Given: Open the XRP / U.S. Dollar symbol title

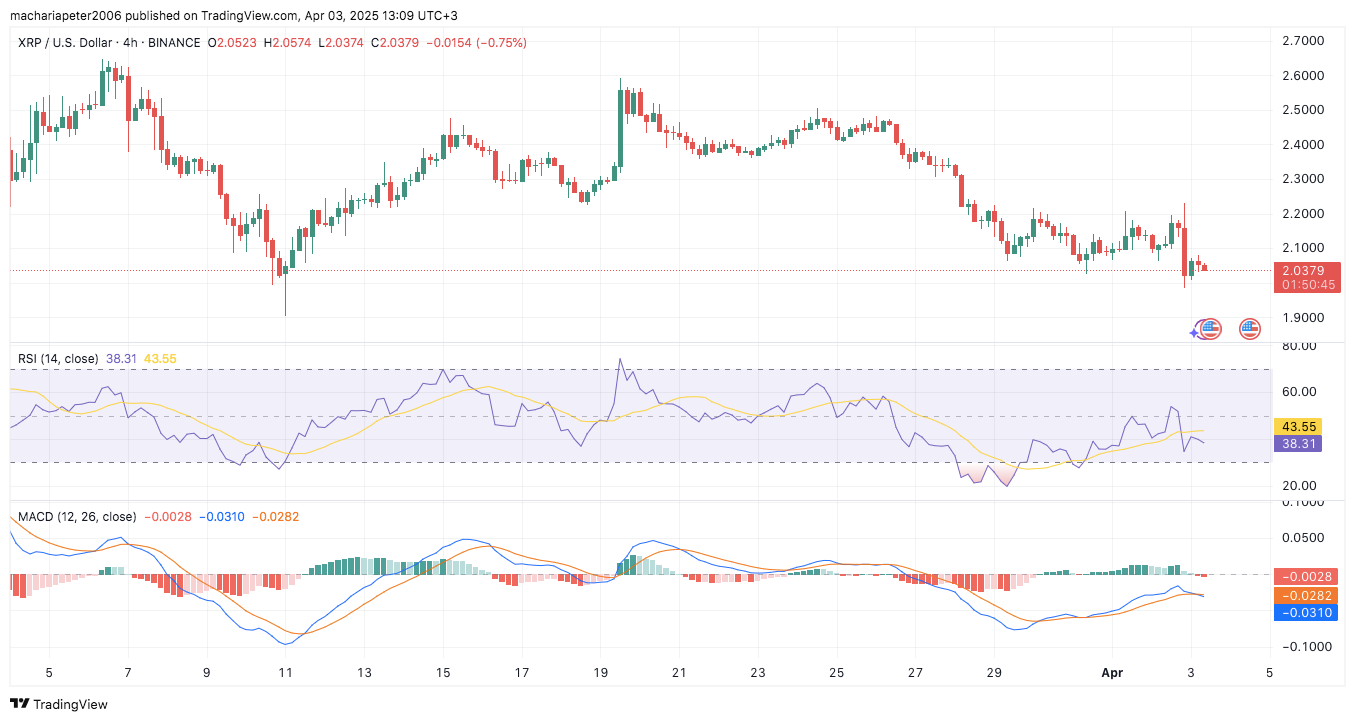Looking at the screenshot, I should pyautogui.click(x=71, y=43).
